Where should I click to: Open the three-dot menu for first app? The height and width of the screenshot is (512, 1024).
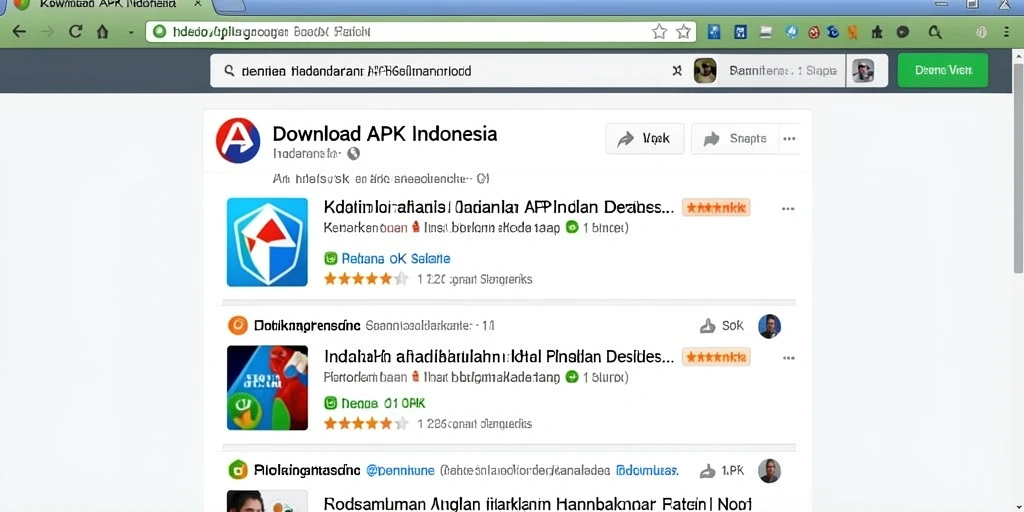click(x=788, y=209)
